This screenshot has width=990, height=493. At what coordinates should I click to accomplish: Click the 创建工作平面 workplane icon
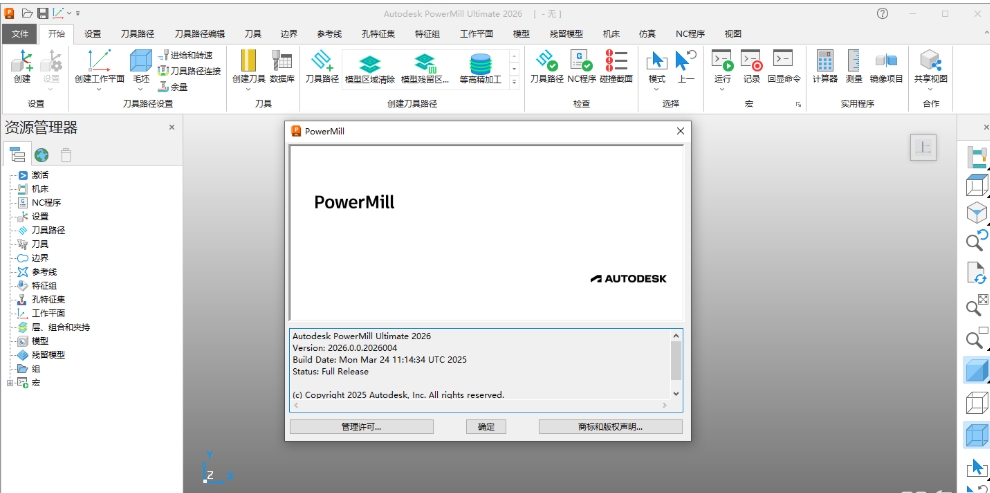point(99,66)
